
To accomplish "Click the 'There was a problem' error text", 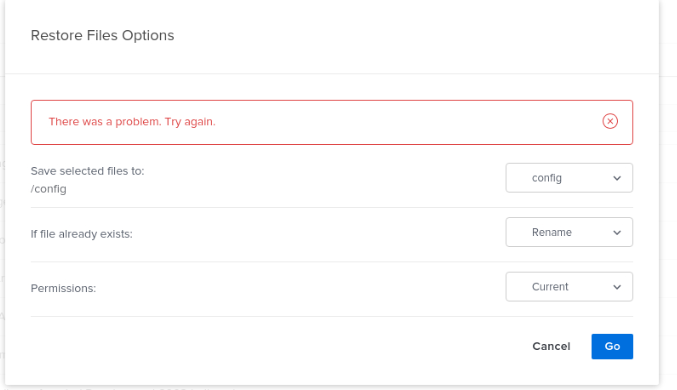I will (x=132, y=122).
